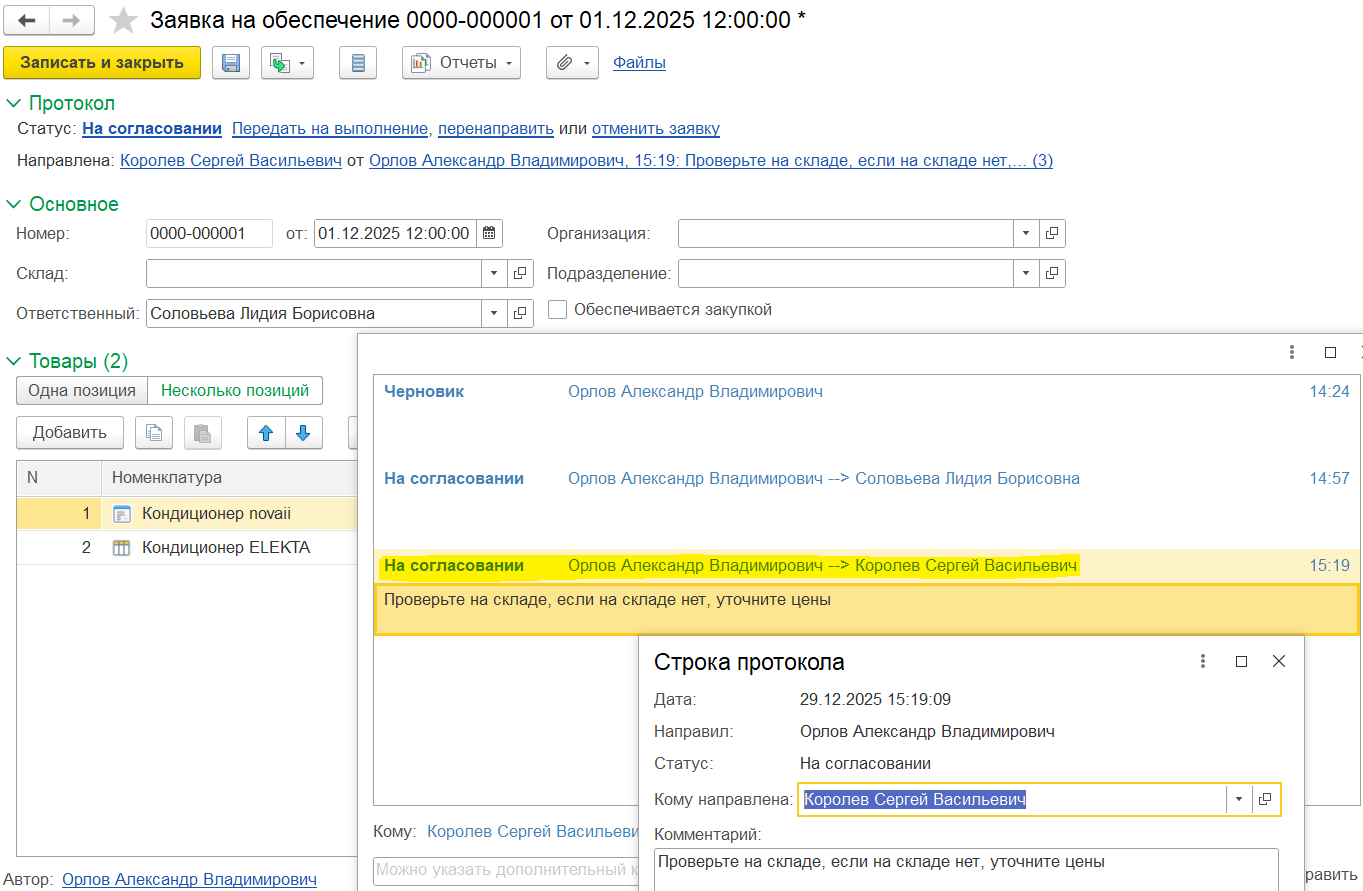
Task: Expand the Склад dropdown list
Action: pyautogui.click(x=495, y=273)
